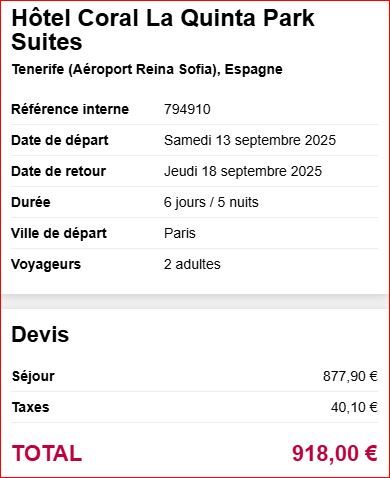Select the Paris departure city value

click(179, 233)
